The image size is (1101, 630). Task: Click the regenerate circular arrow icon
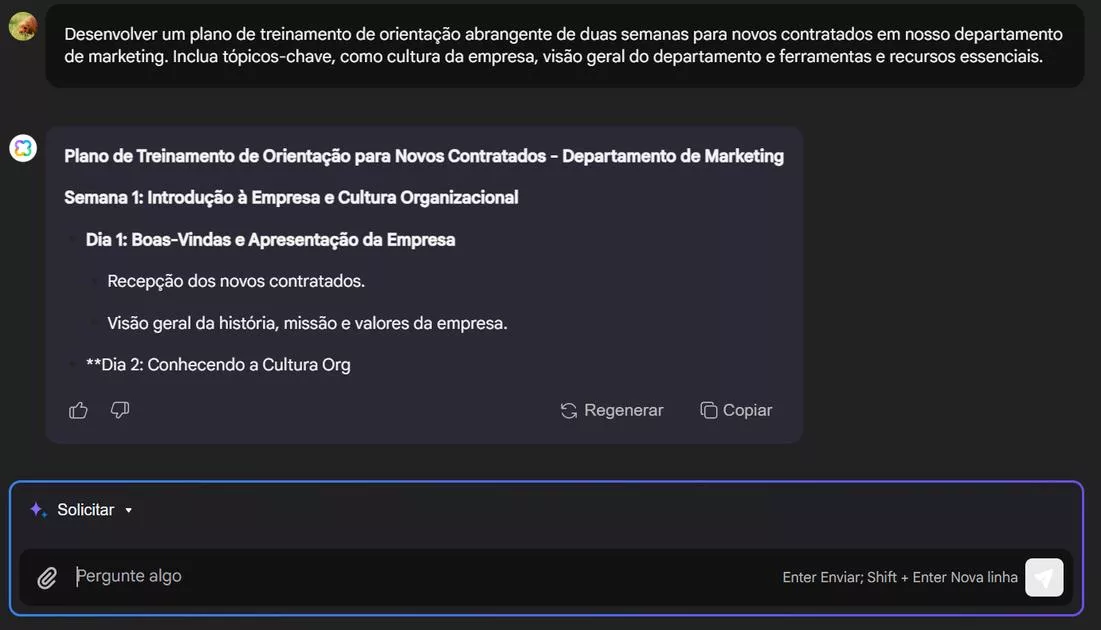click(567, 409)
